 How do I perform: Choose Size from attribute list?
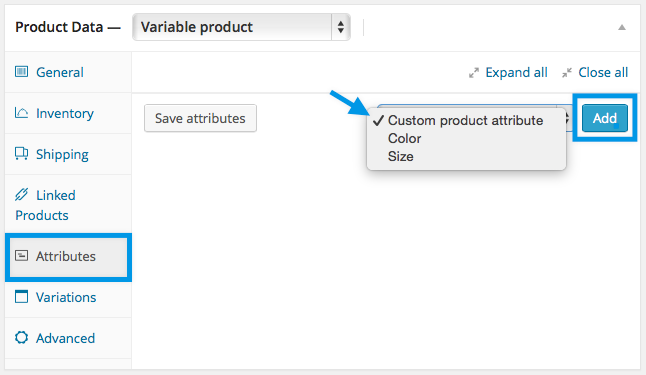(466, 157)
